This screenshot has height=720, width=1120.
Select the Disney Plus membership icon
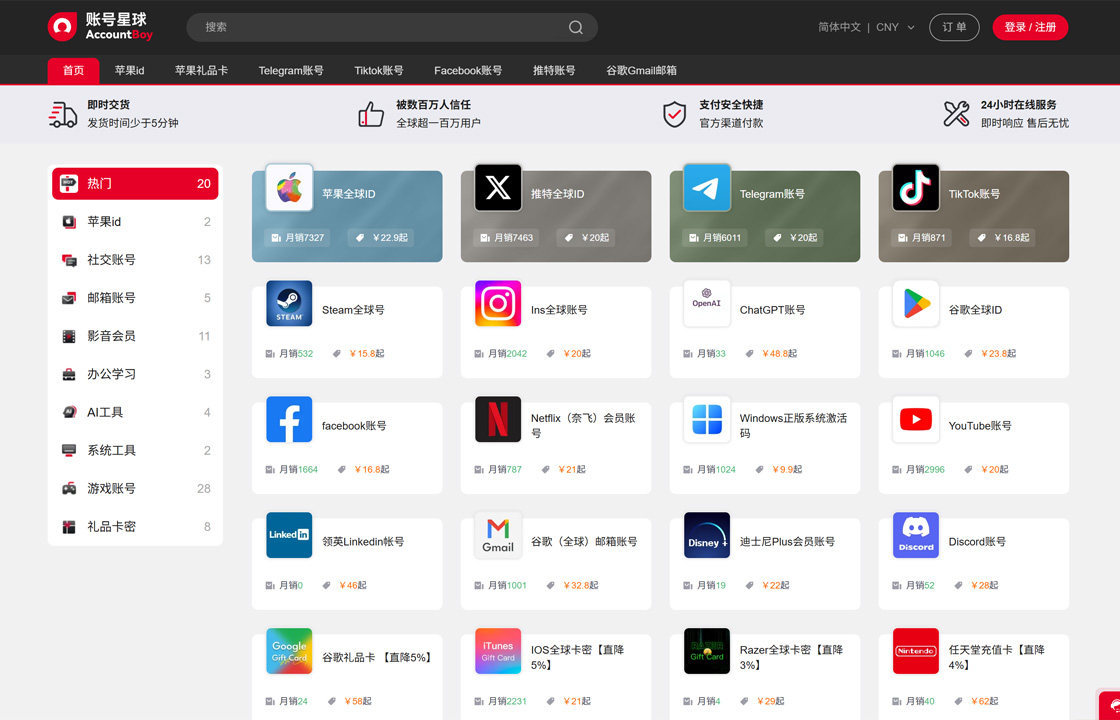(706, 535)
